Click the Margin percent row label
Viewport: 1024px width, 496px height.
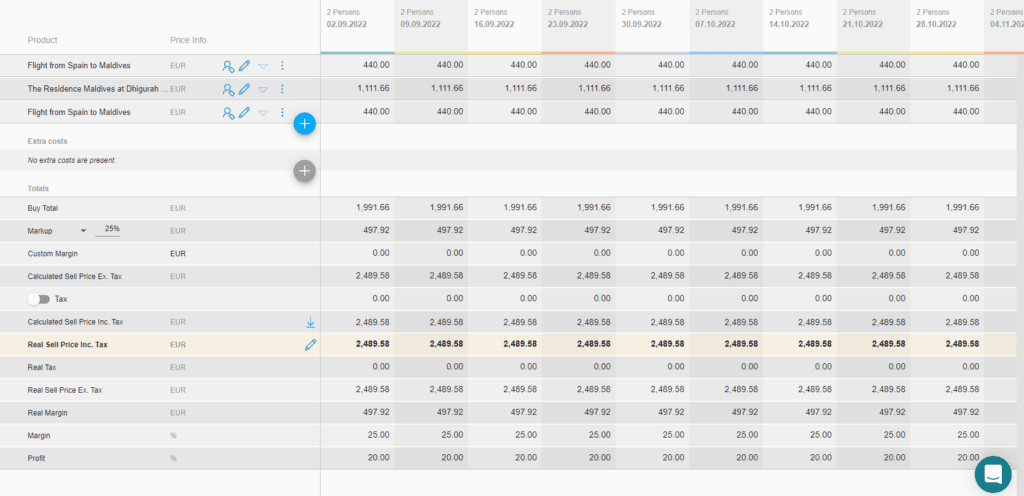tap(39, 435)
